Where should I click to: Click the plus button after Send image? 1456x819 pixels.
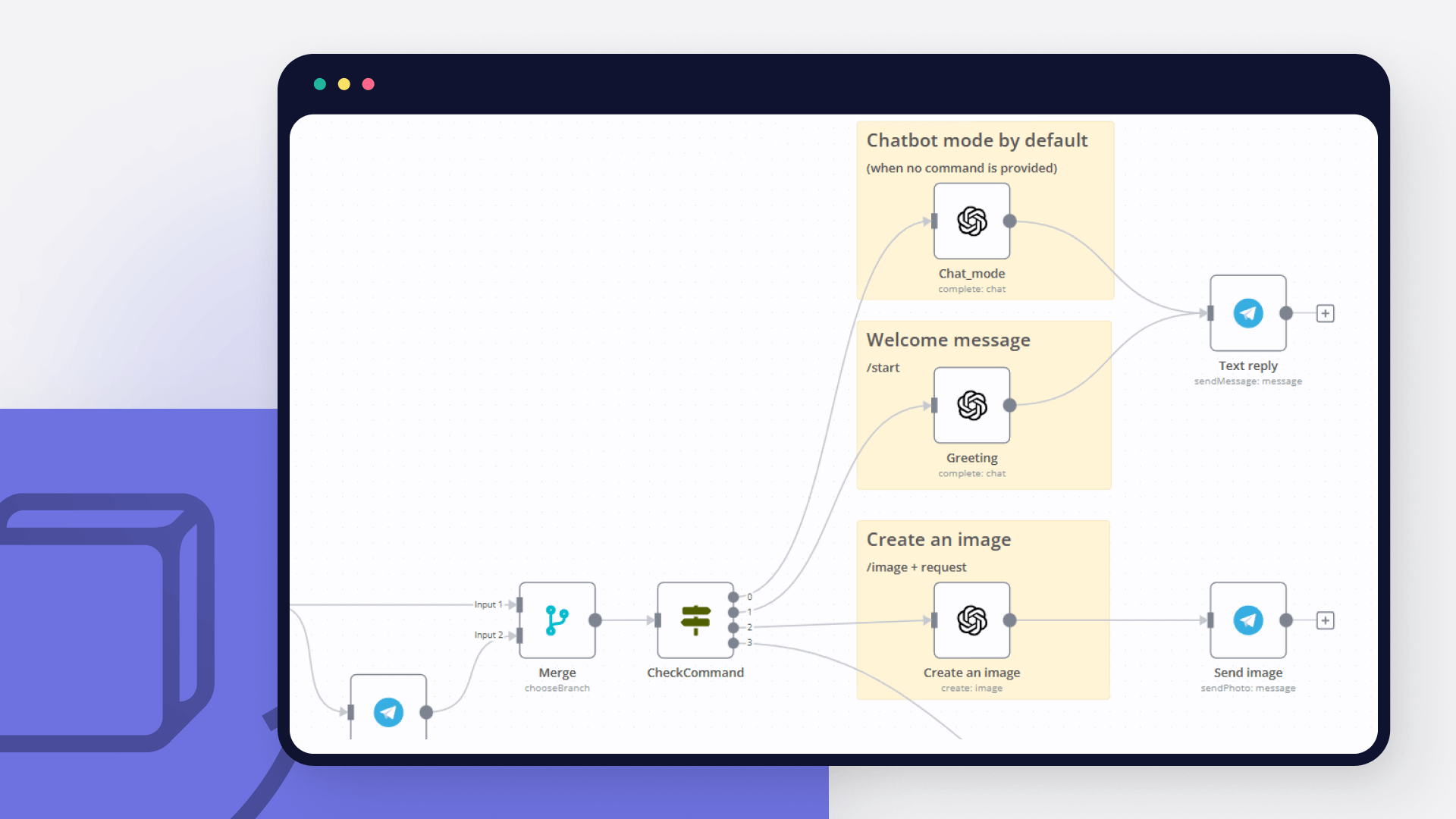point(1326,620)
